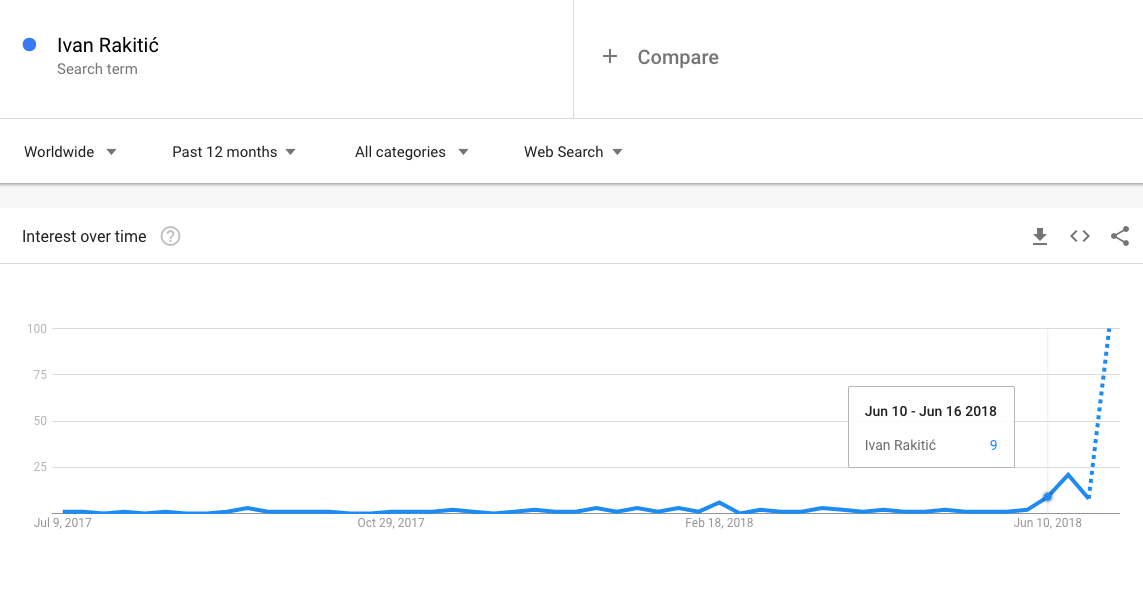This screenshot has height=600, width=1143.
Task: Click the tooltip showing Jun 10 - Jun 16 2018
Action: click(x=931, y=427)
